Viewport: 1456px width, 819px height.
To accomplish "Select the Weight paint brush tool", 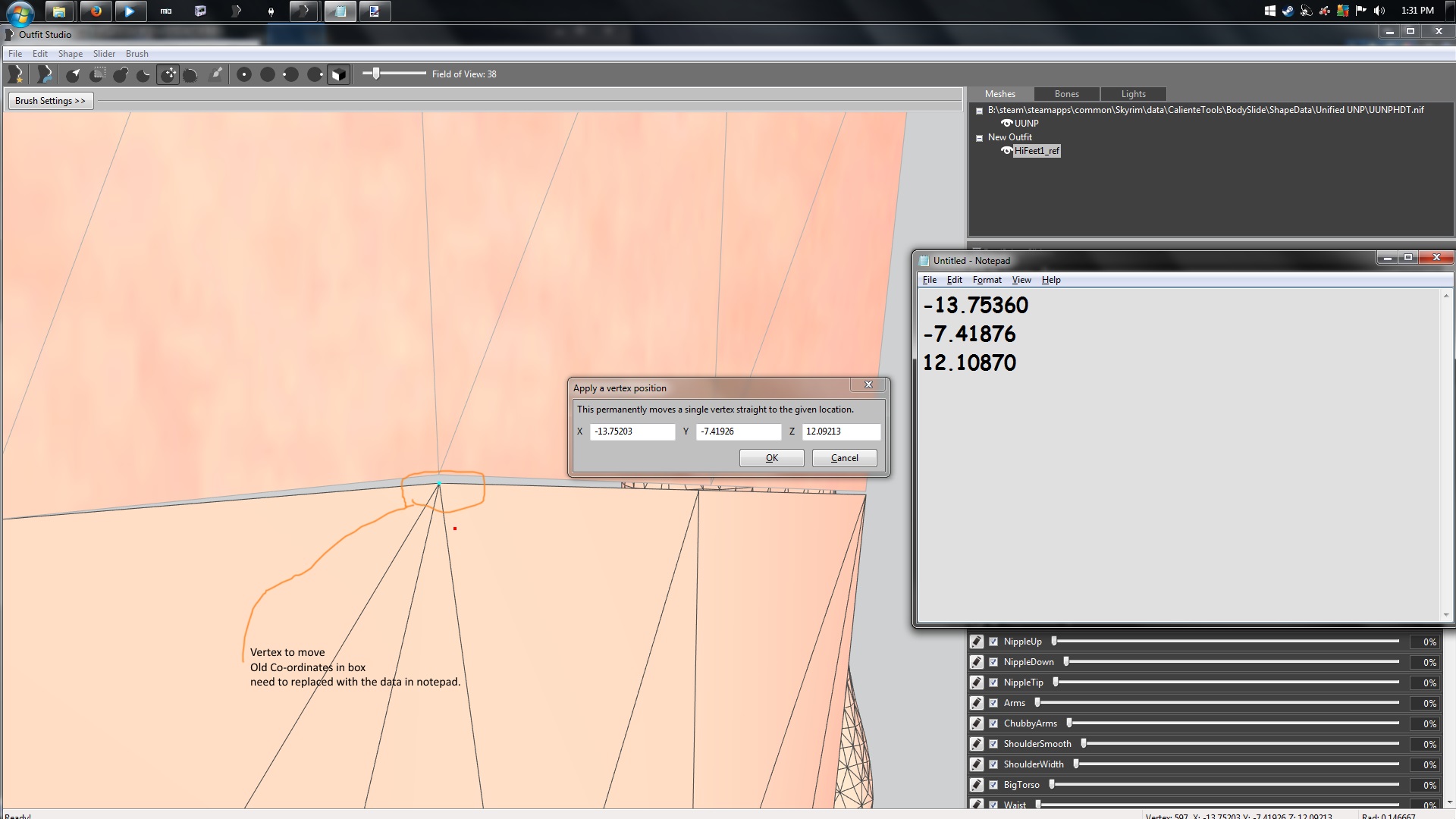I will [216, 74].
